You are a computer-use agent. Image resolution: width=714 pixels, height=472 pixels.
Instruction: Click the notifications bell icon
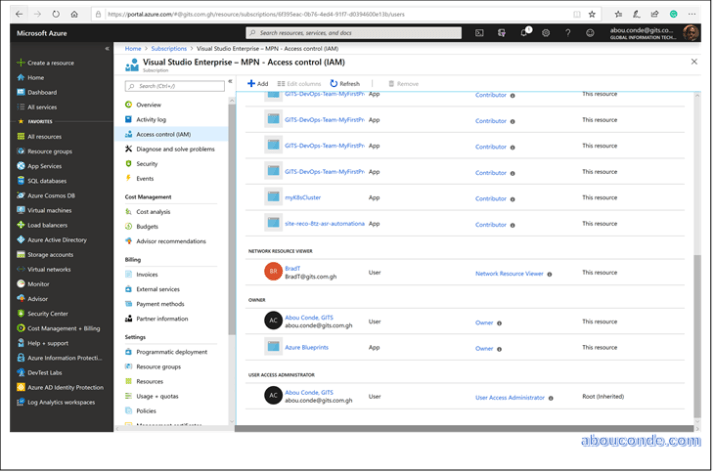pyautogui.click(x=523, y=33)
